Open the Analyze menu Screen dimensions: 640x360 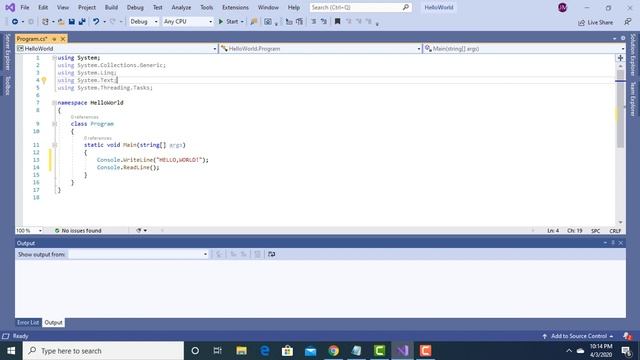pos(181,7)
